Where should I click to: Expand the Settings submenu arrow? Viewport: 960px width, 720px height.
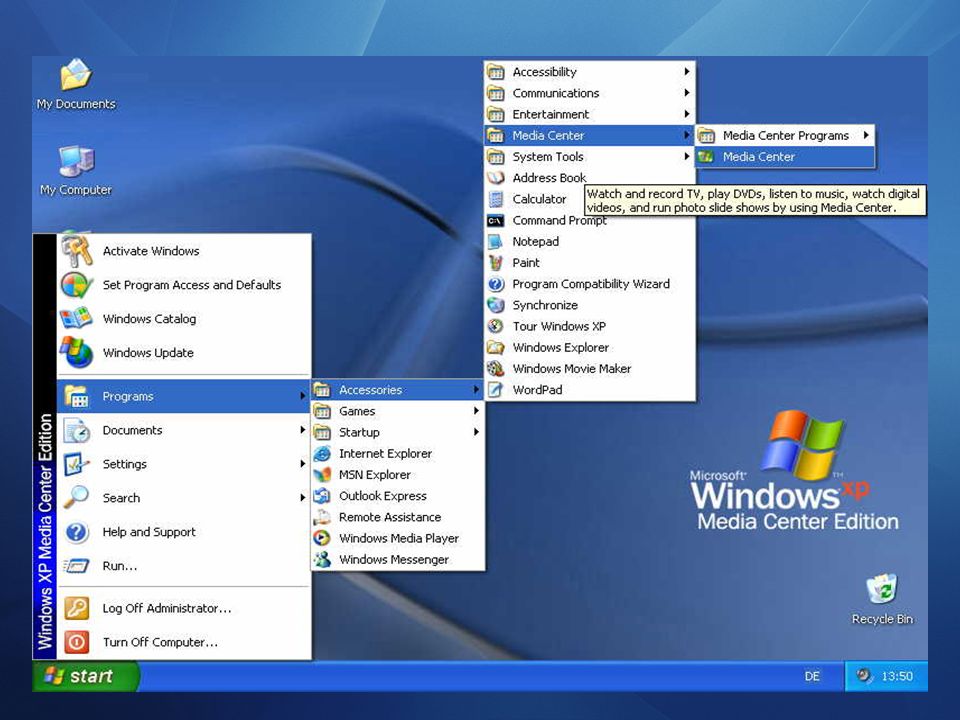[302, 463]
